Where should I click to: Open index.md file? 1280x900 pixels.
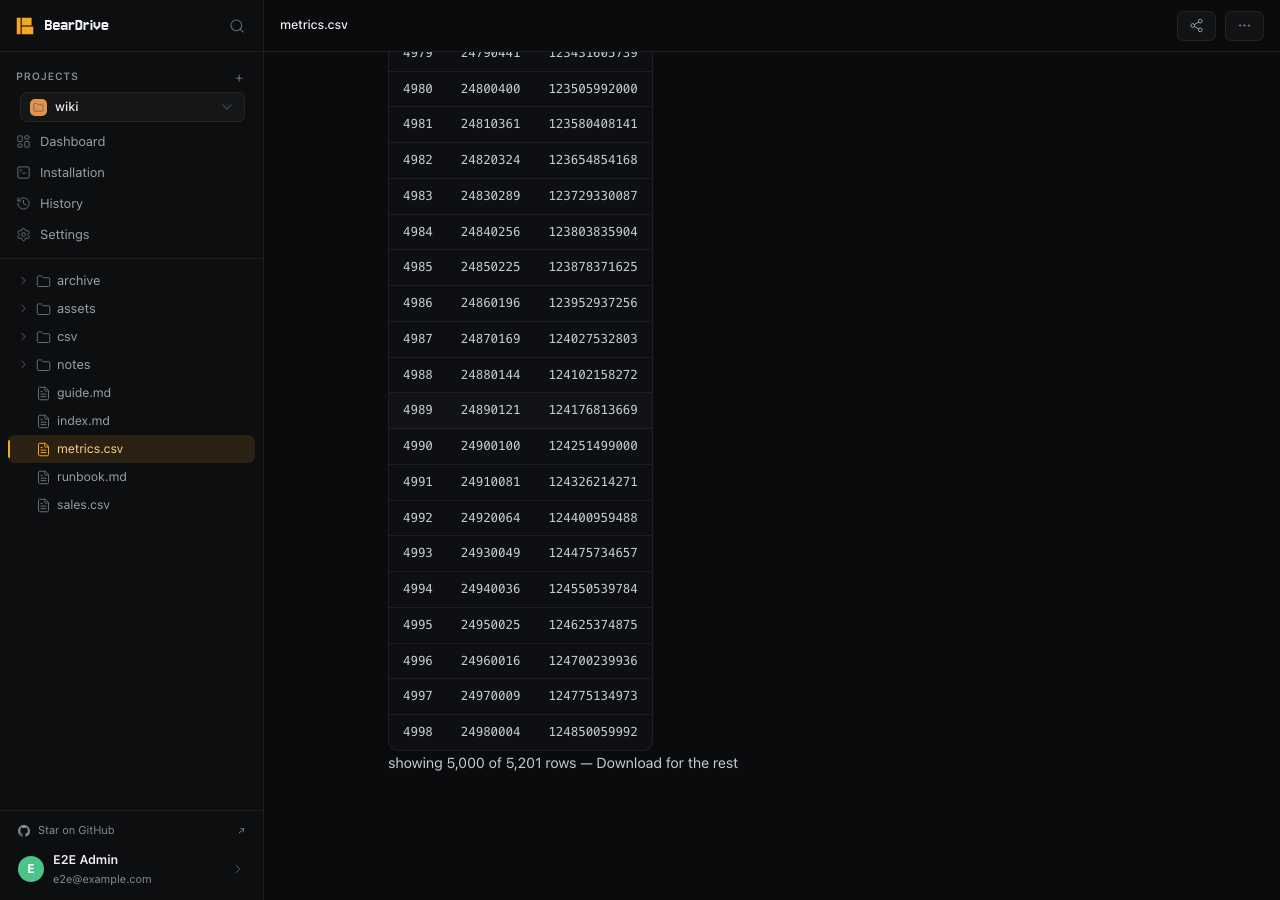coord(132,421)
